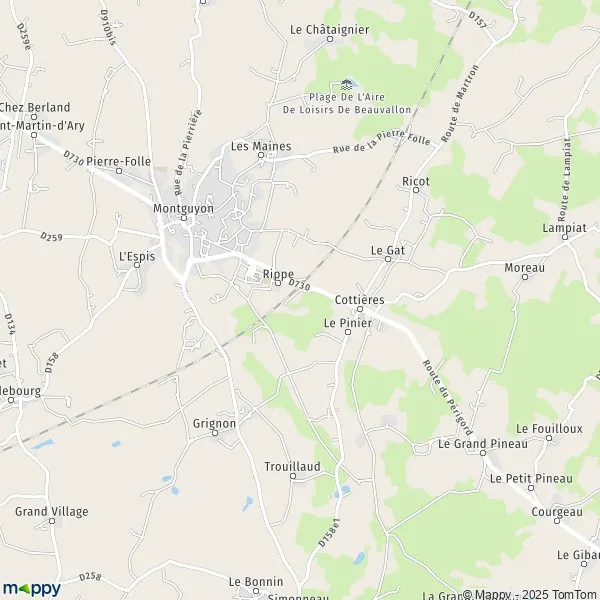Click the Pierre-Folle locality label
This screenshot has height=600, width=600.
(119, 161)
